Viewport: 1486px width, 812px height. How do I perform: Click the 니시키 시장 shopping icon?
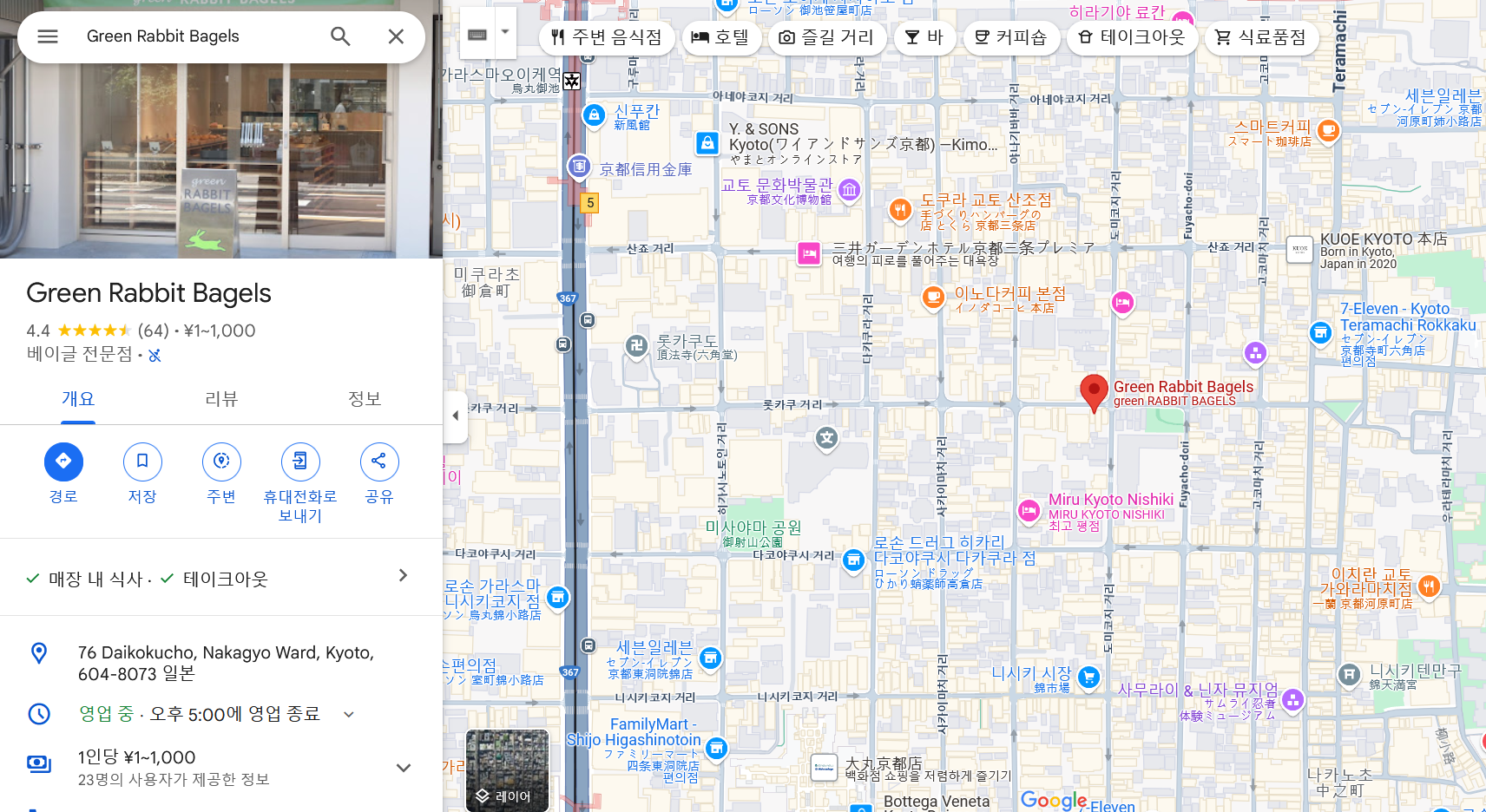[1088, 677]
